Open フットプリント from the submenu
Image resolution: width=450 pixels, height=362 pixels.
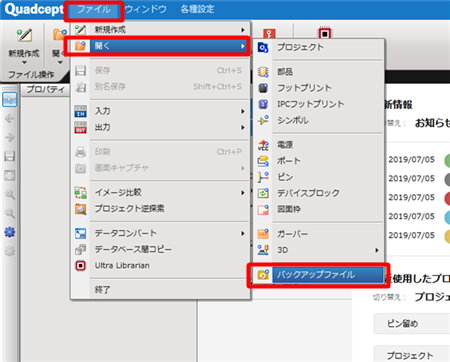319,88
